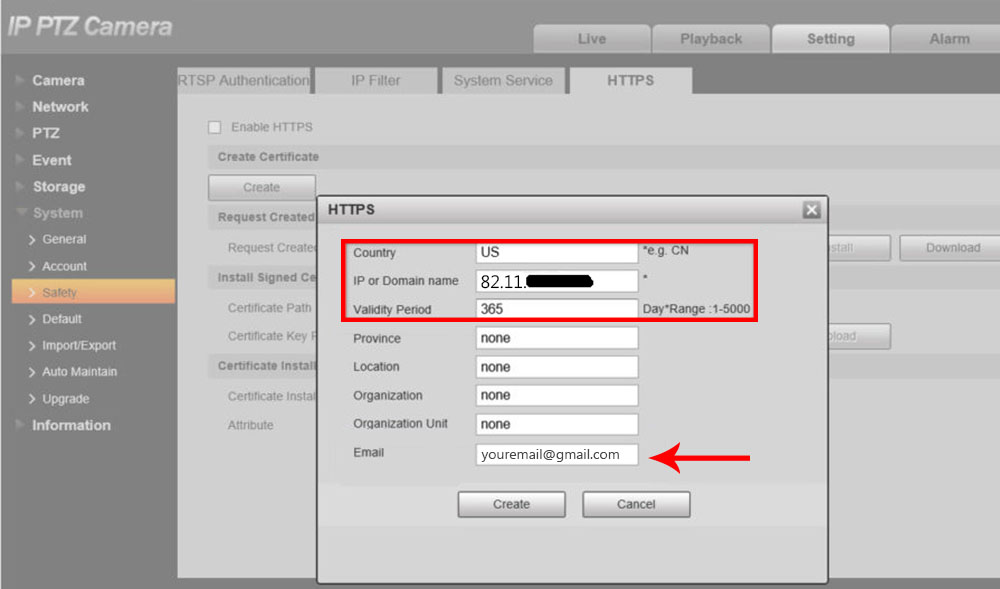Screen dimensions: 1000x589
Task: Click Create in the HTTPS dialog
Action: 511,504
